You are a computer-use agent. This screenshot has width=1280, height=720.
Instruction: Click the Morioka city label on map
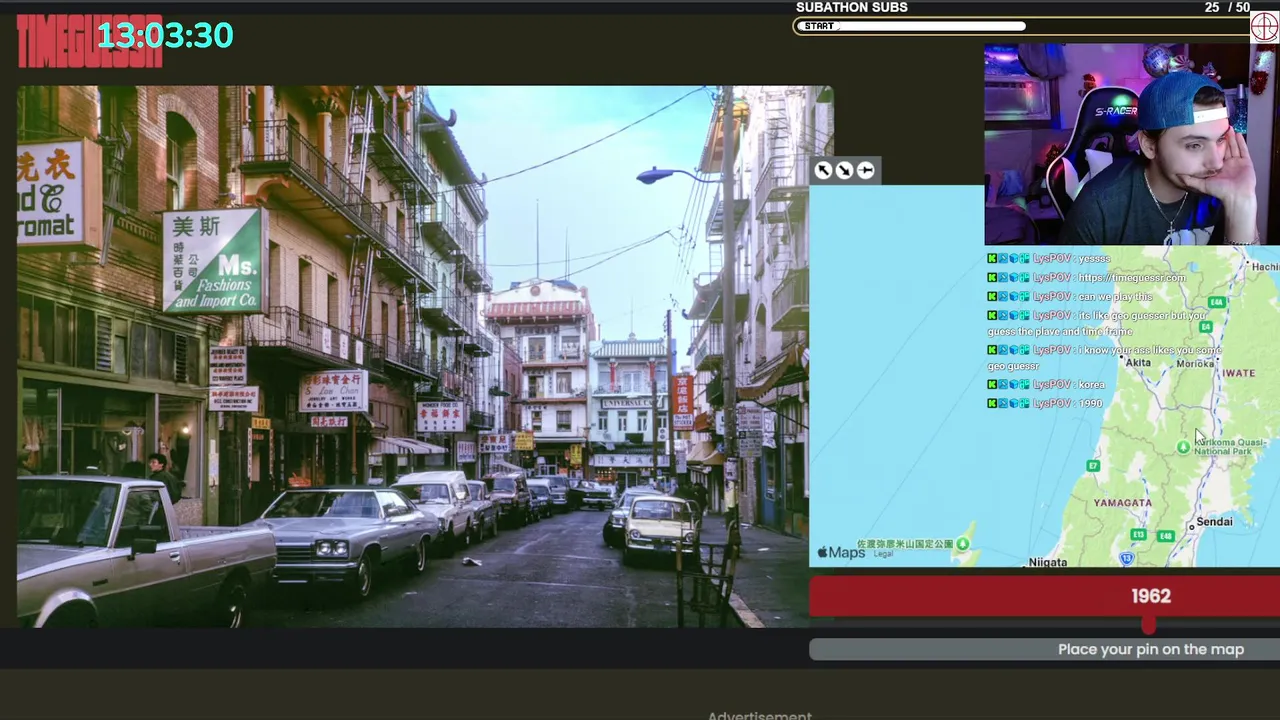1195,363
